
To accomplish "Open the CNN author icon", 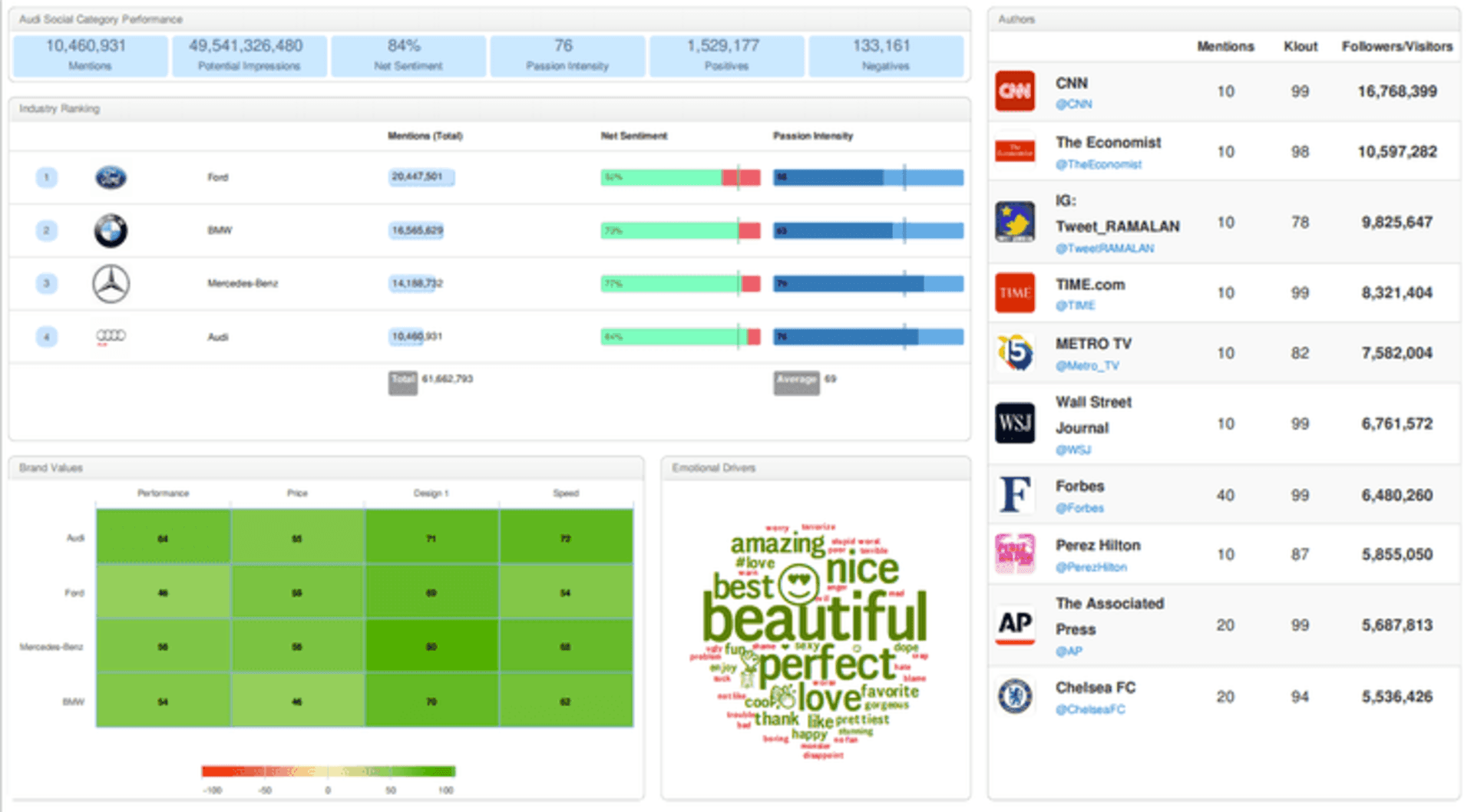I will point(1015,91).
